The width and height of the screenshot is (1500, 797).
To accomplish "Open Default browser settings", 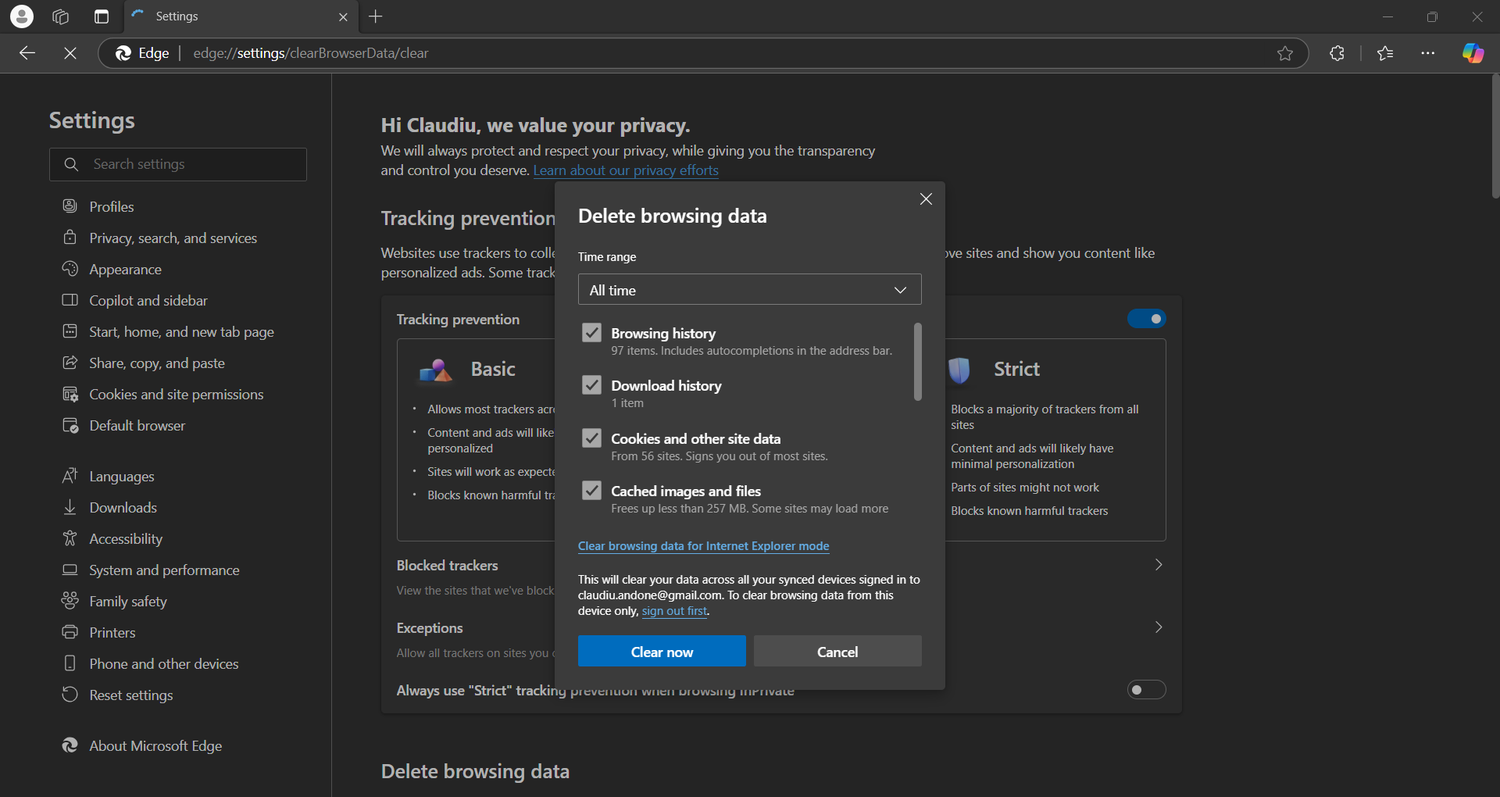I will coord(137,425).
